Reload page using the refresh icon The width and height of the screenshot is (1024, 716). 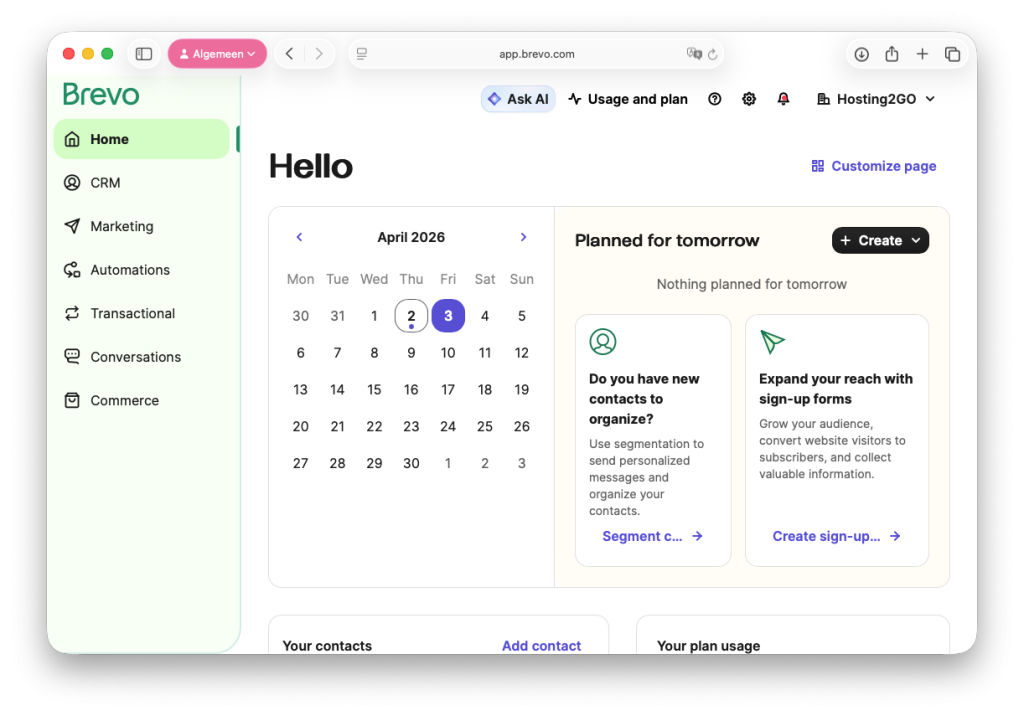(x=713, y=54)
